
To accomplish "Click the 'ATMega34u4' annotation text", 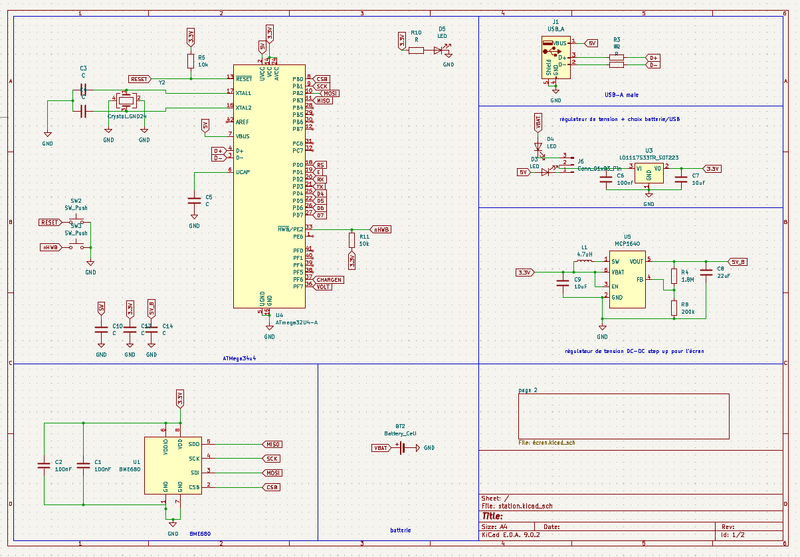I will 239,358.
